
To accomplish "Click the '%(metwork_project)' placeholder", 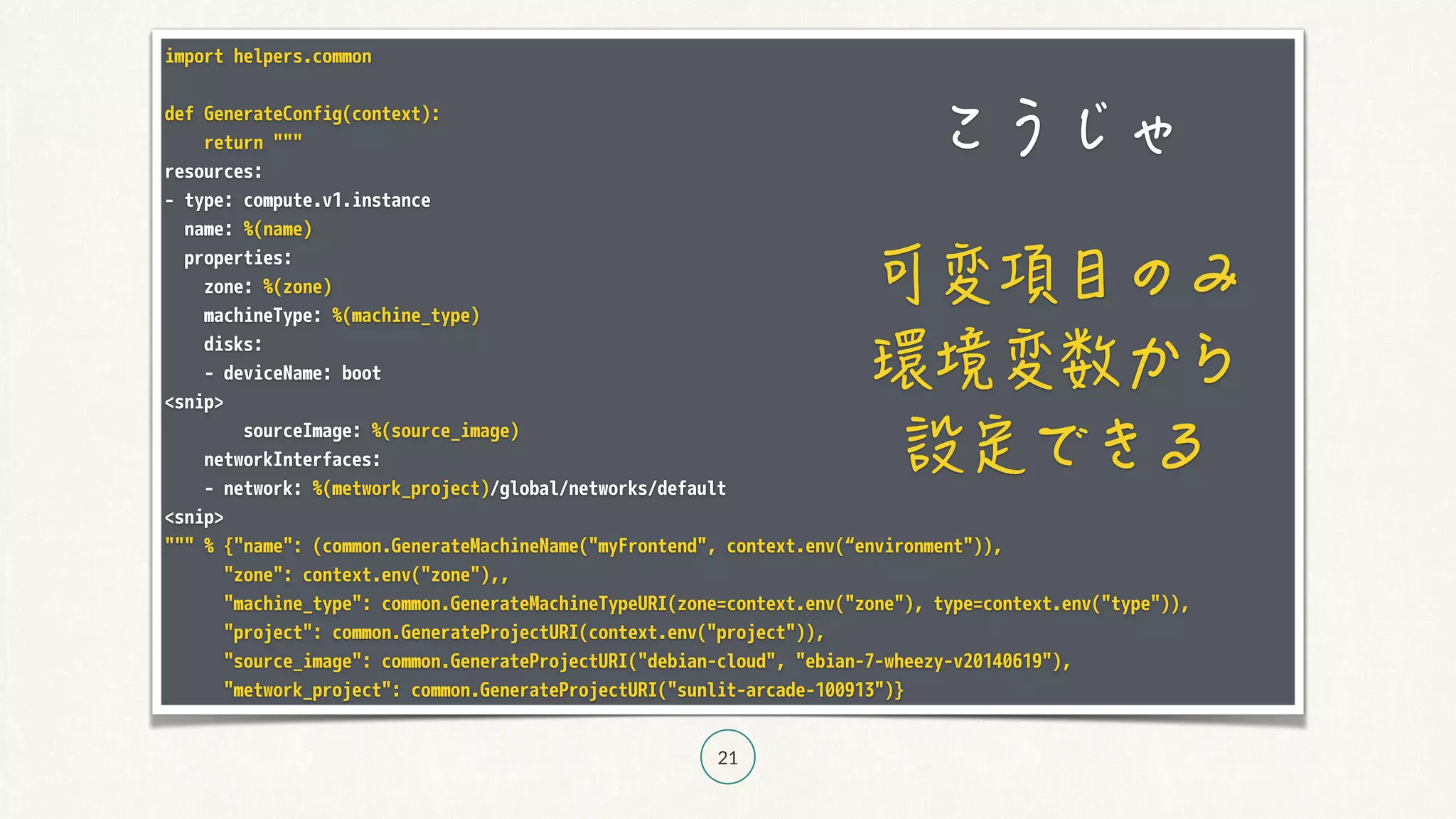I will (401, 488).
